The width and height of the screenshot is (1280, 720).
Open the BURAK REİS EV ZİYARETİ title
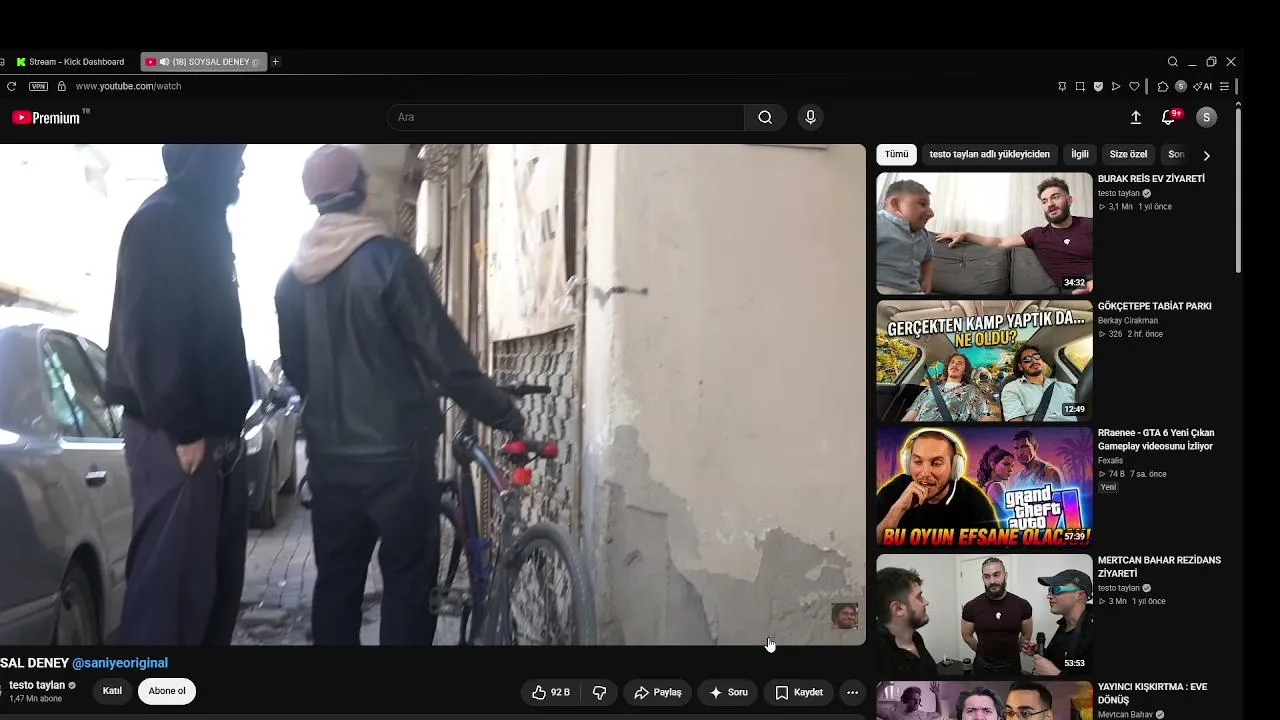click(x=1151, y=179)
